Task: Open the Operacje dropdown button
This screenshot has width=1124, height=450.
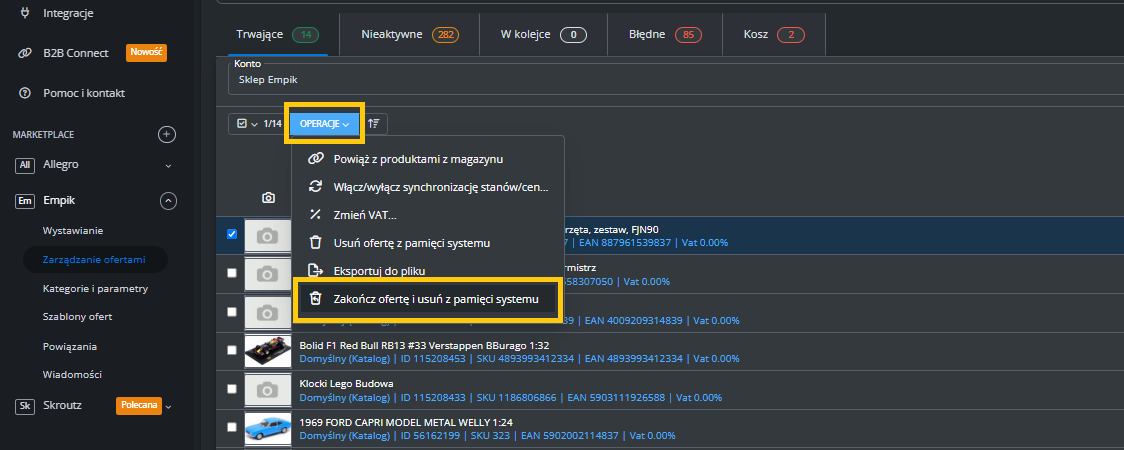Action: point(325,124)
